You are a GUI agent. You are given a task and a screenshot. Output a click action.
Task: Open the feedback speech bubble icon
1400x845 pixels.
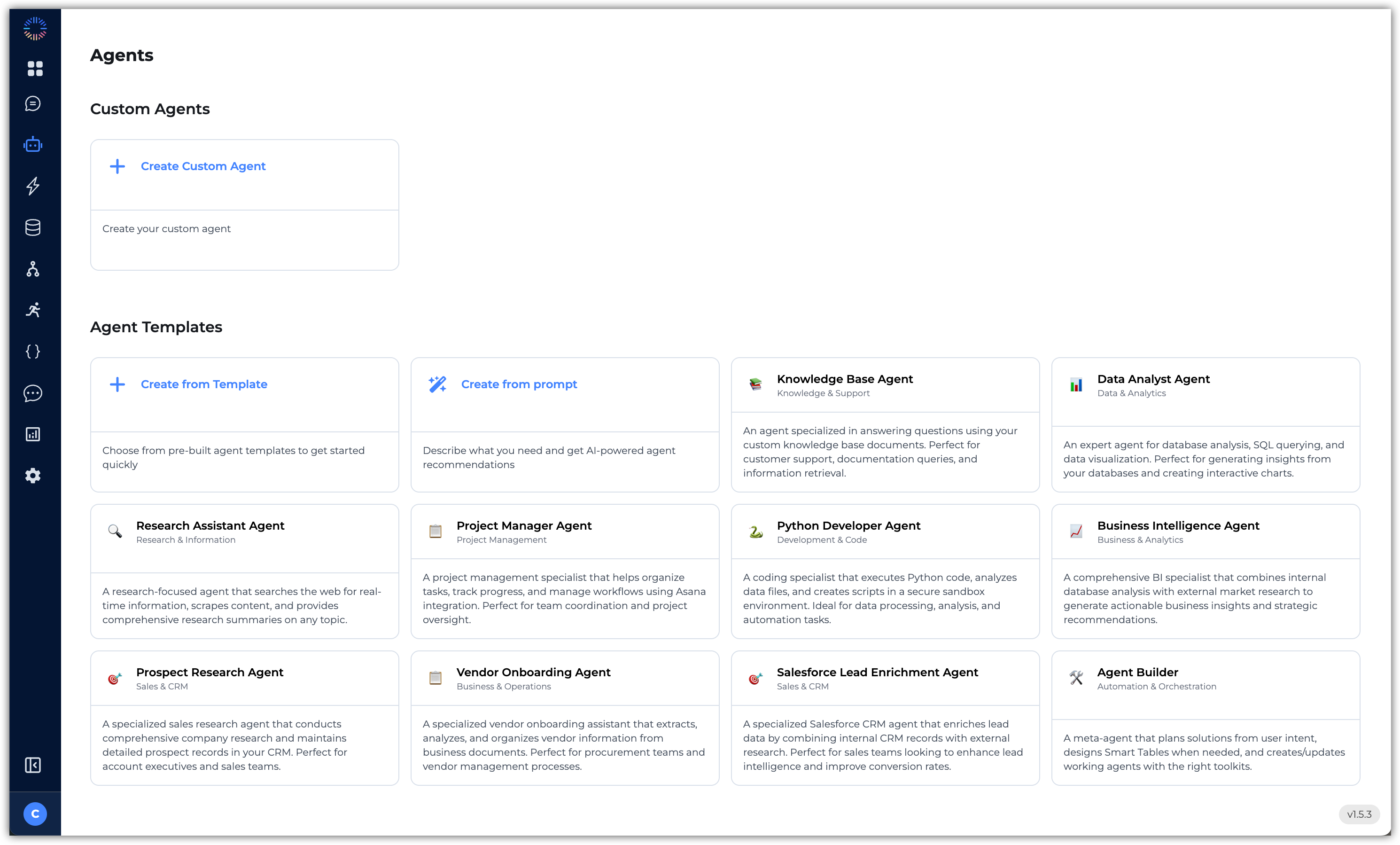click(x=33, y=393)
